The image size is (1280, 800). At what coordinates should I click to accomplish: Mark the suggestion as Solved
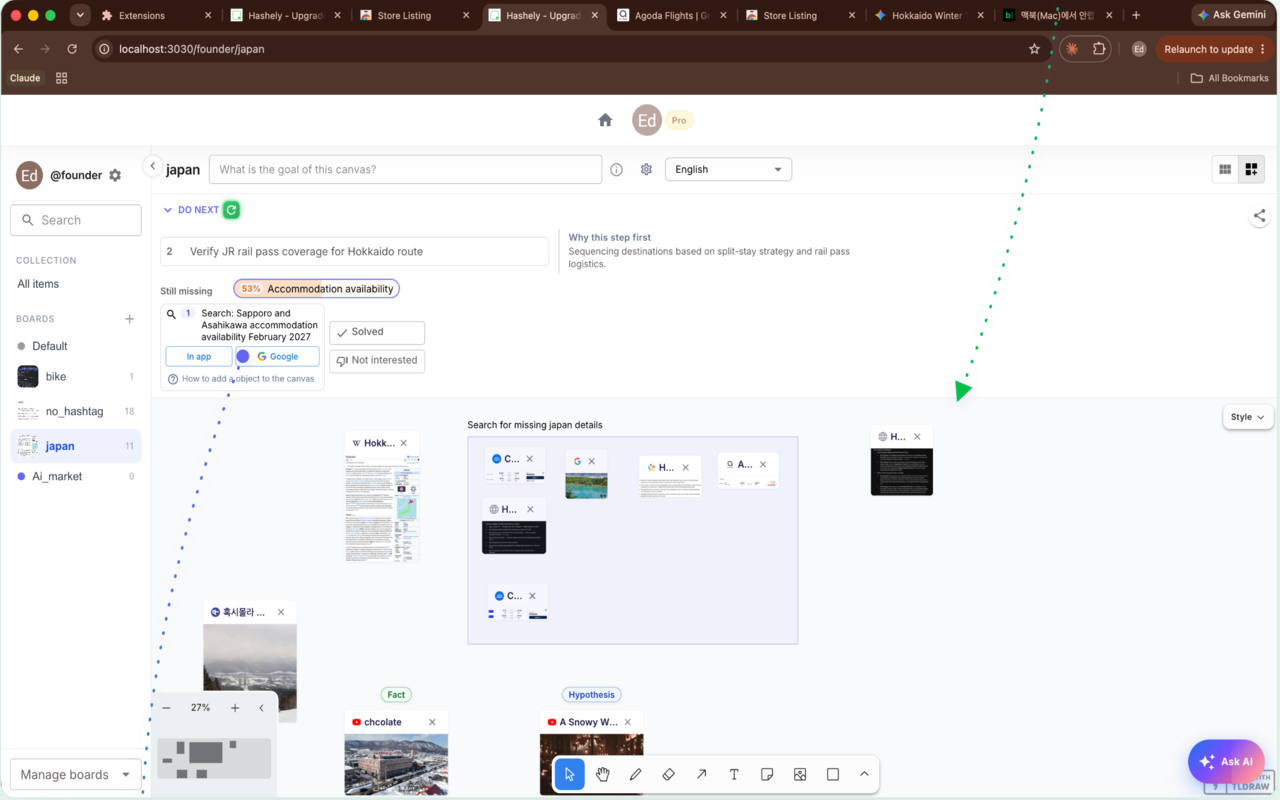377,332
